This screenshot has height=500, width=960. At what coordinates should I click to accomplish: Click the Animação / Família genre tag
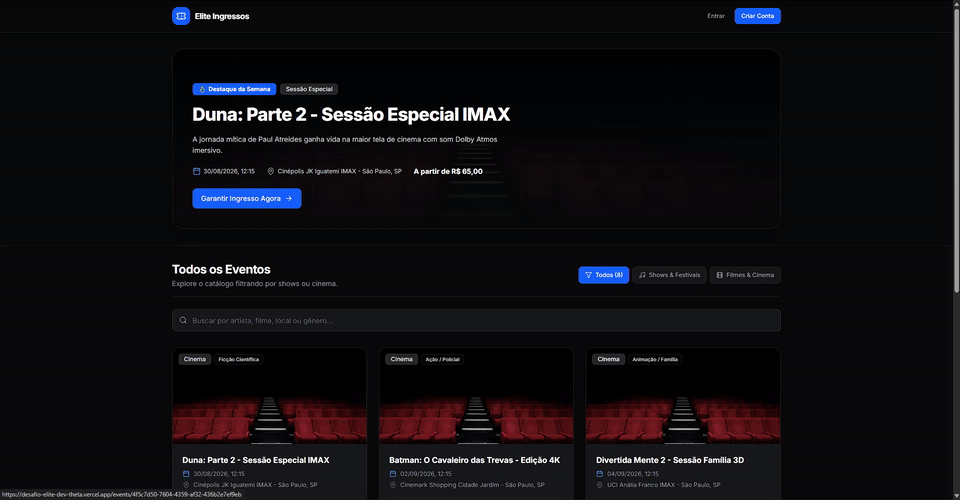(x=655, y=359)
